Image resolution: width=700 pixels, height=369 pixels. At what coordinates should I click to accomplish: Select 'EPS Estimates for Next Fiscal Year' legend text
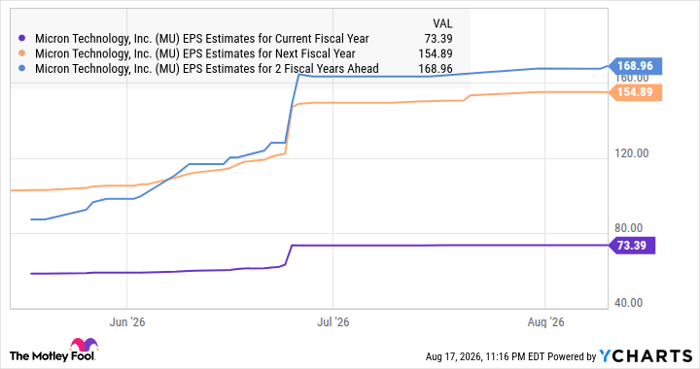point(269,54)
